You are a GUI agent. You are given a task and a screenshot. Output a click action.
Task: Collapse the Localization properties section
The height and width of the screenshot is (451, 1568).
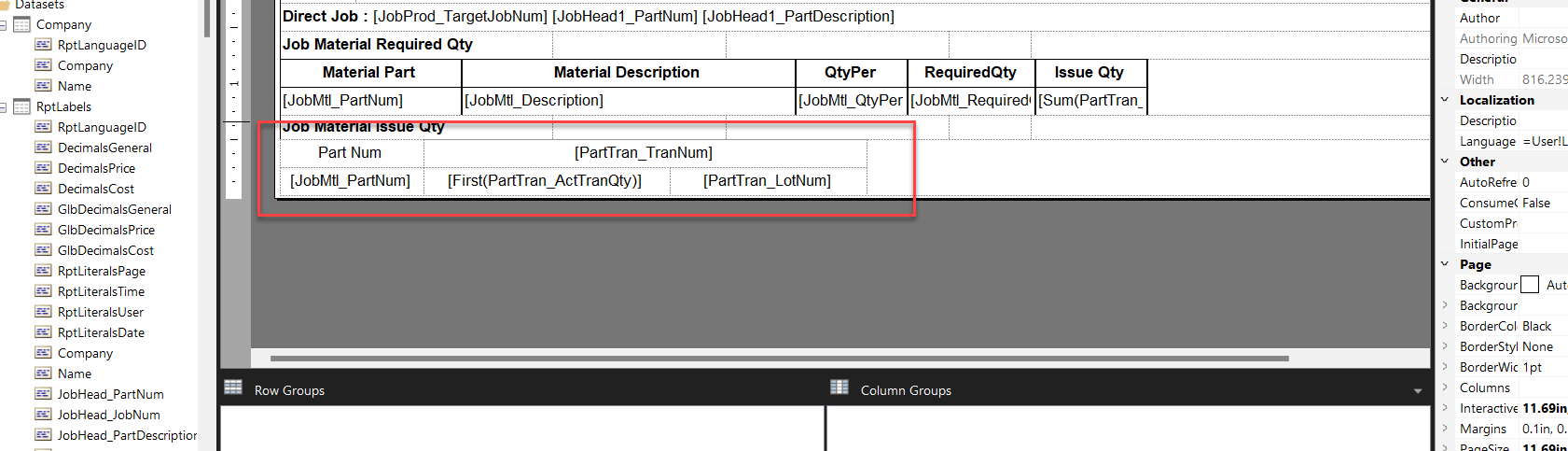coord(1445,100)
